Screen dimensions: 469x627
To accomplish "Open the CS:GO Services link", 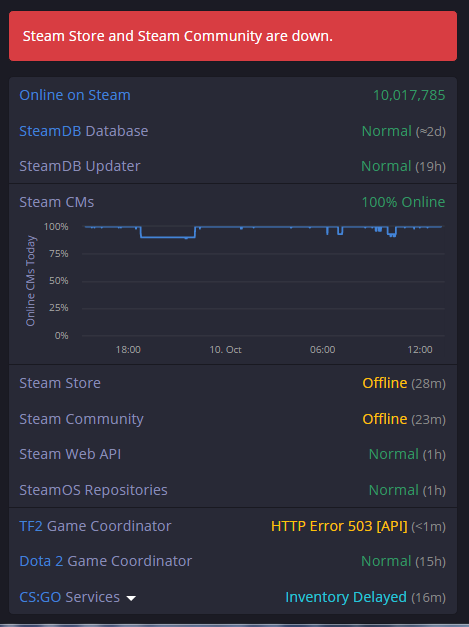I will (40, 597).
